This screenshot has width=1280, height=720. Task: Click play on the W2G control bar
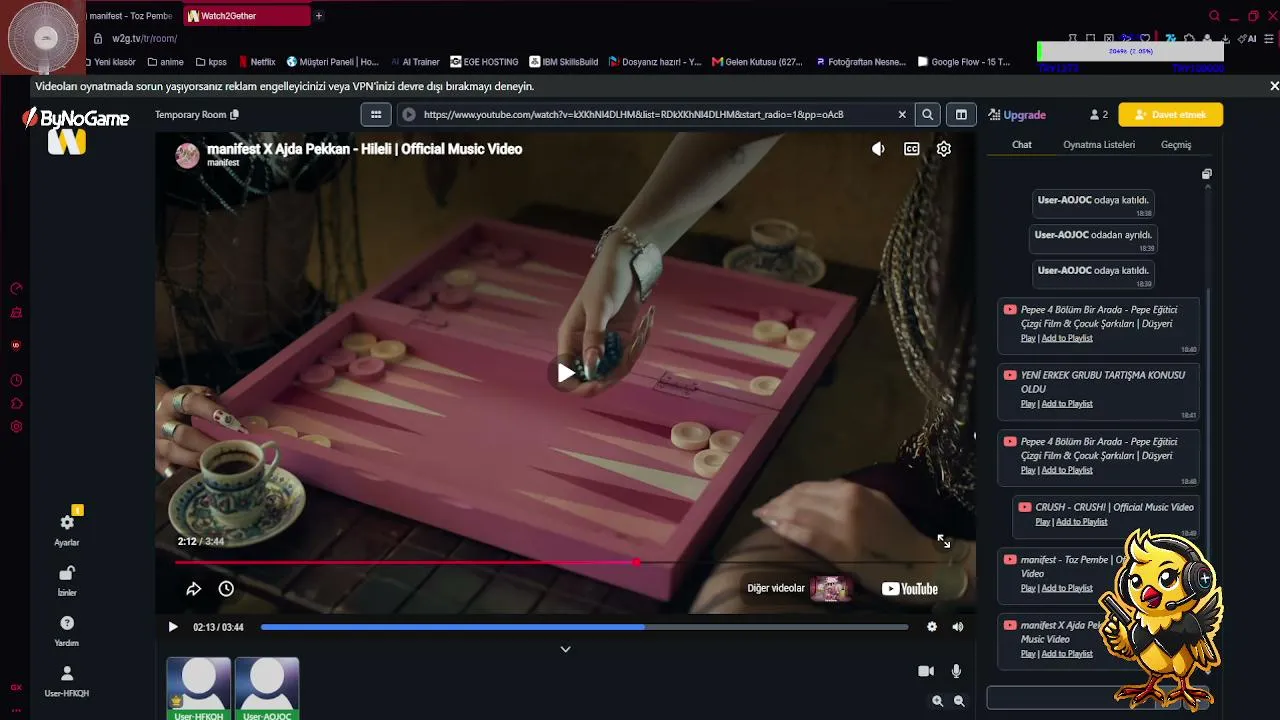coord(173,627)
